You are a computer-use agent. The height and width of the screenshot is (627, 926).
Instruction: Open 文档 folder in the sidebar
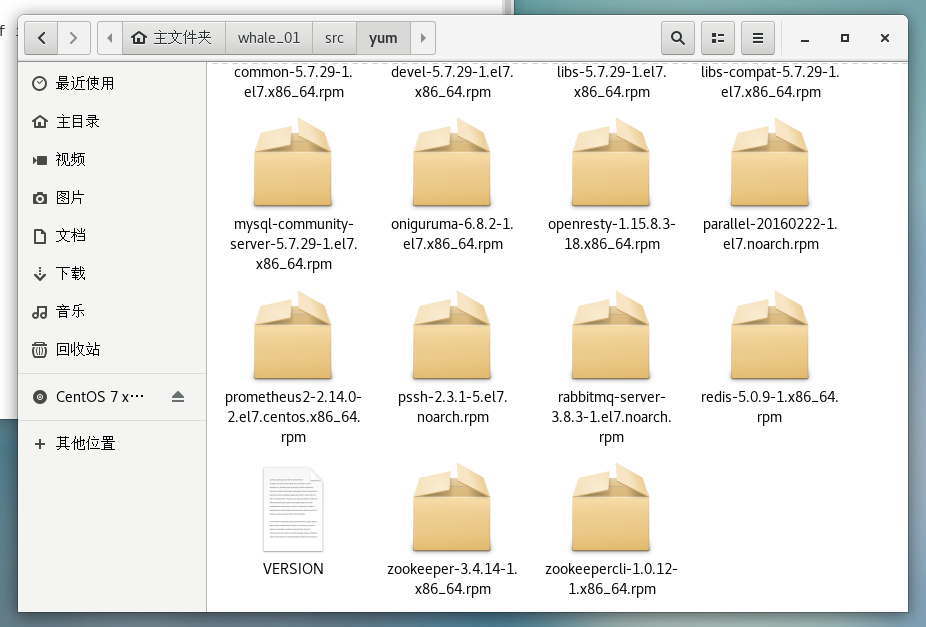coord(112,236)
